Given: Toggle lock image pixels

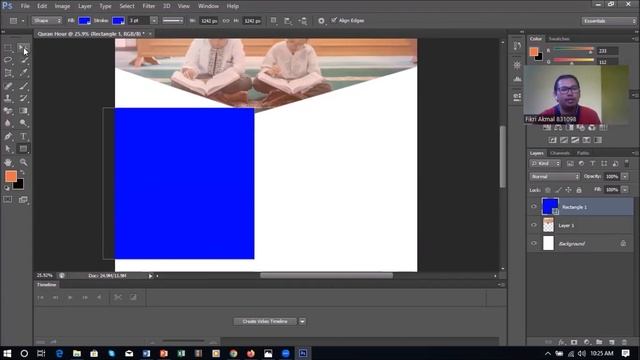Looking at the screenshot, I should point(558,190).
